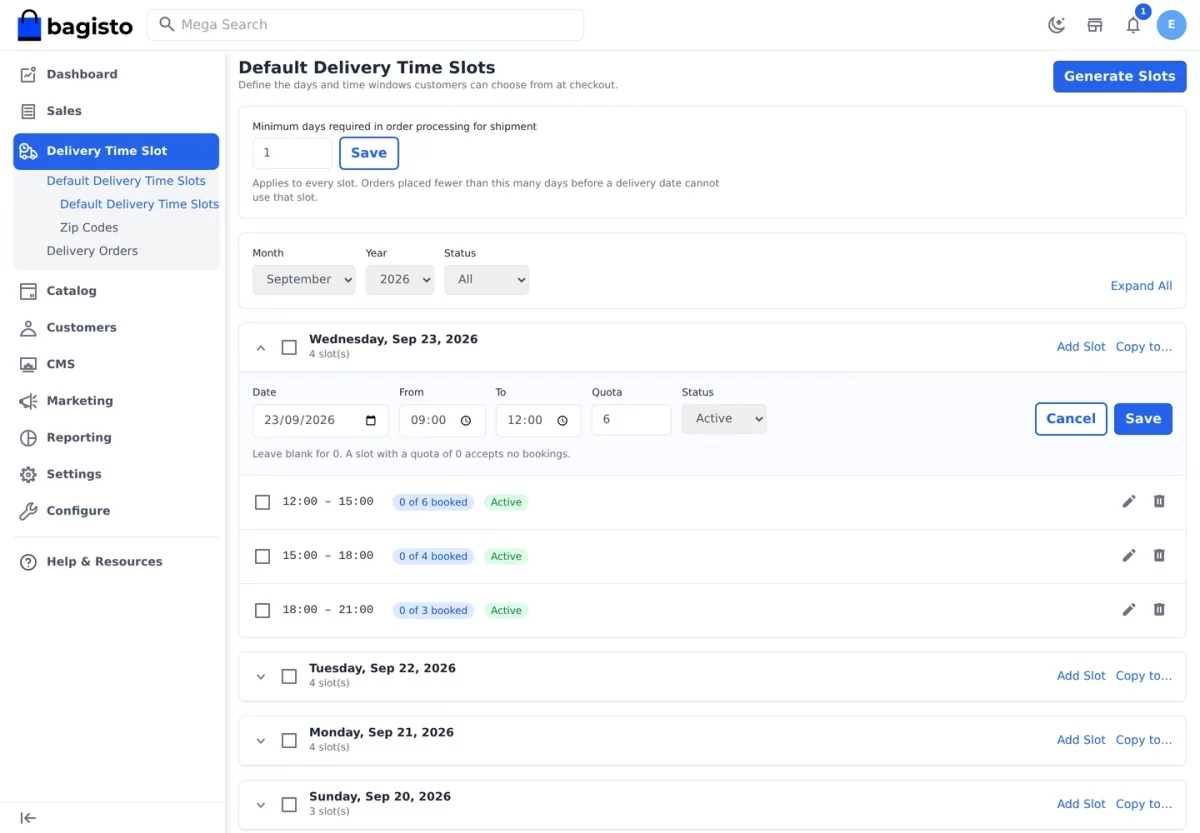Open the Status filter dropdown All

click(x=486, y=279)
